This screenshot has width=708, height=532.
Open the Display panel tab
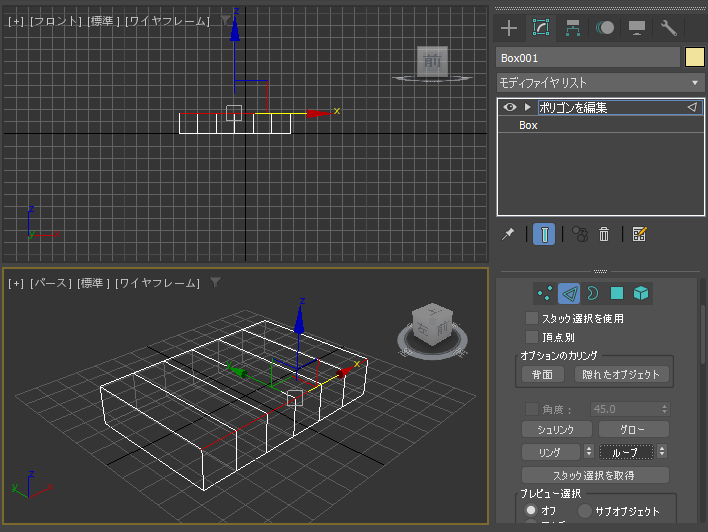pyautogui.click(x=637, y=28)
